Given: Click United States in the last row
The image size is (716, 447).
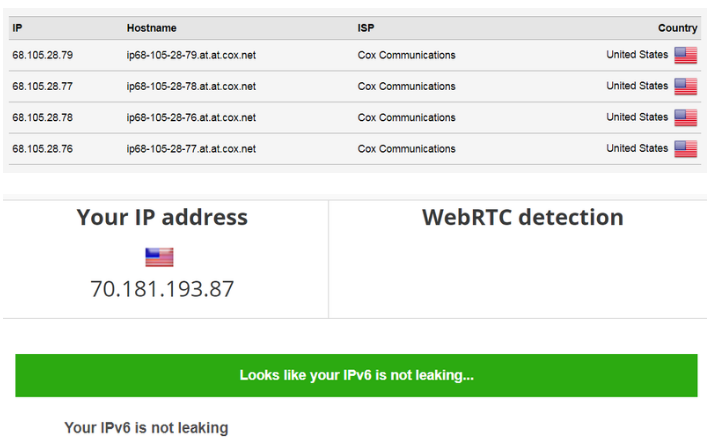Looking at the screenshot, I should [x=637, y=148].
